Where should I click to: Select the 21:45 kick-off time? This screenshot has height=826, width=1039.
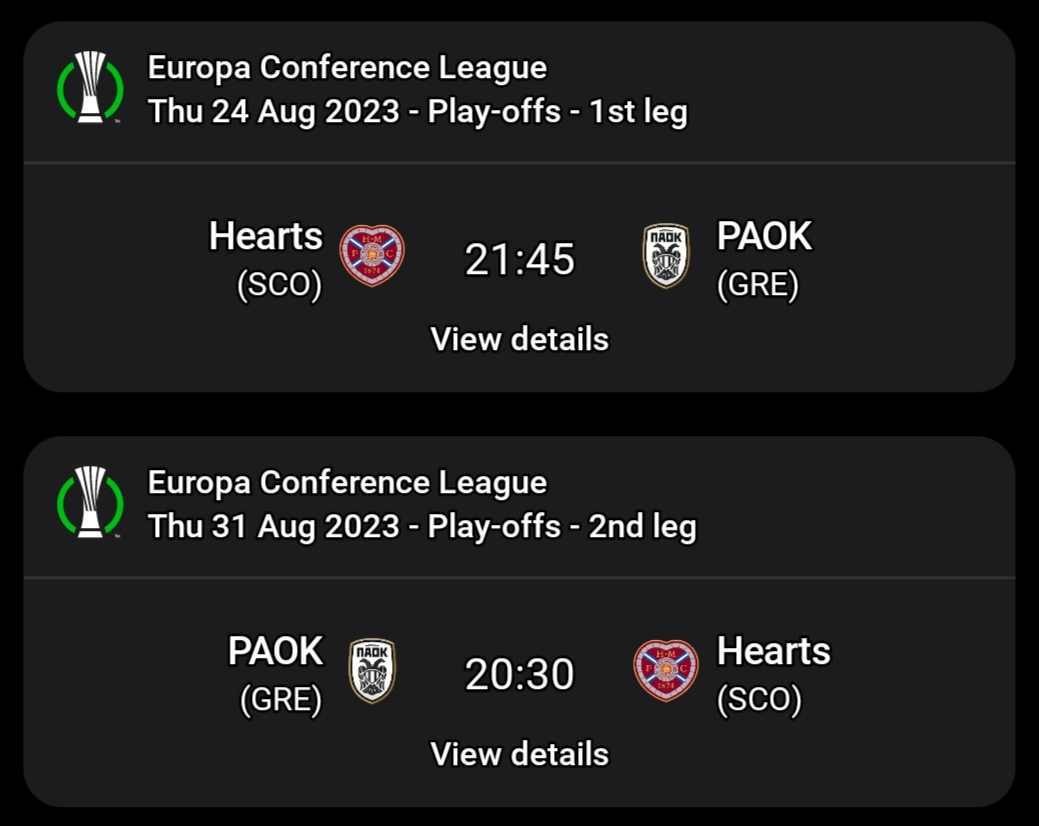coord(519,260)
